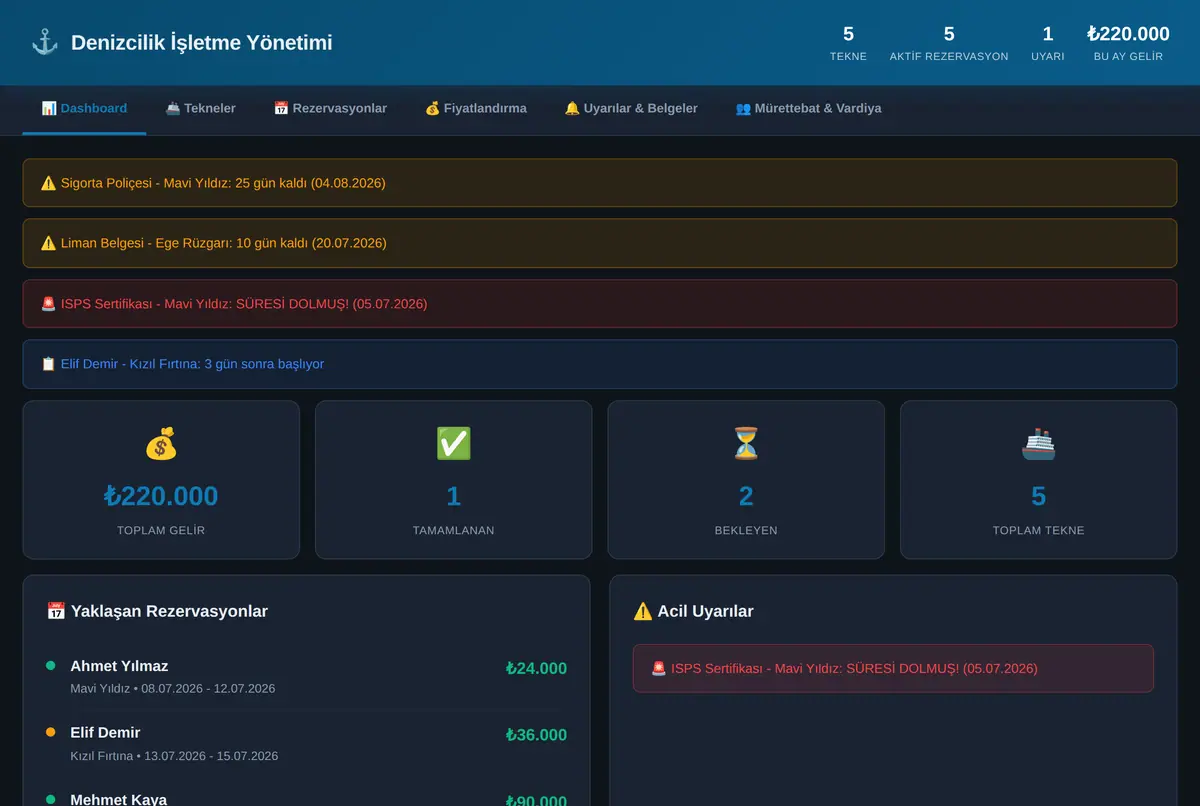
Task: Click the Kızıl Fırtına 13.07.2026 - 15.07.2026 dates
Action: (x=174, y=756)
